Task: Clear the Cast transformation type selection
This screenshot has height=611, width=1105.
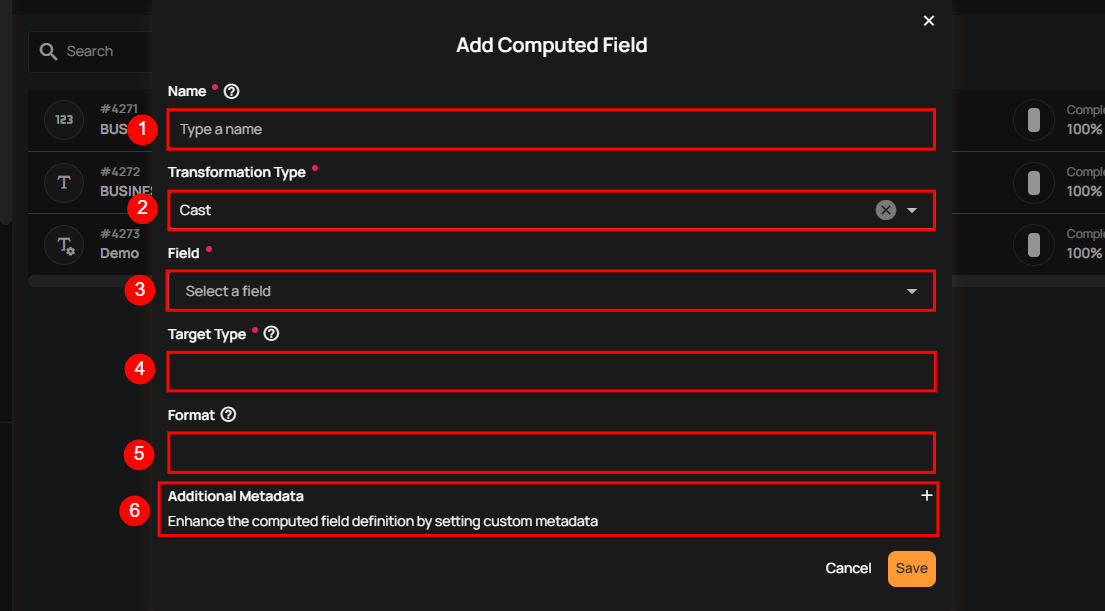Action: point(885,210)
